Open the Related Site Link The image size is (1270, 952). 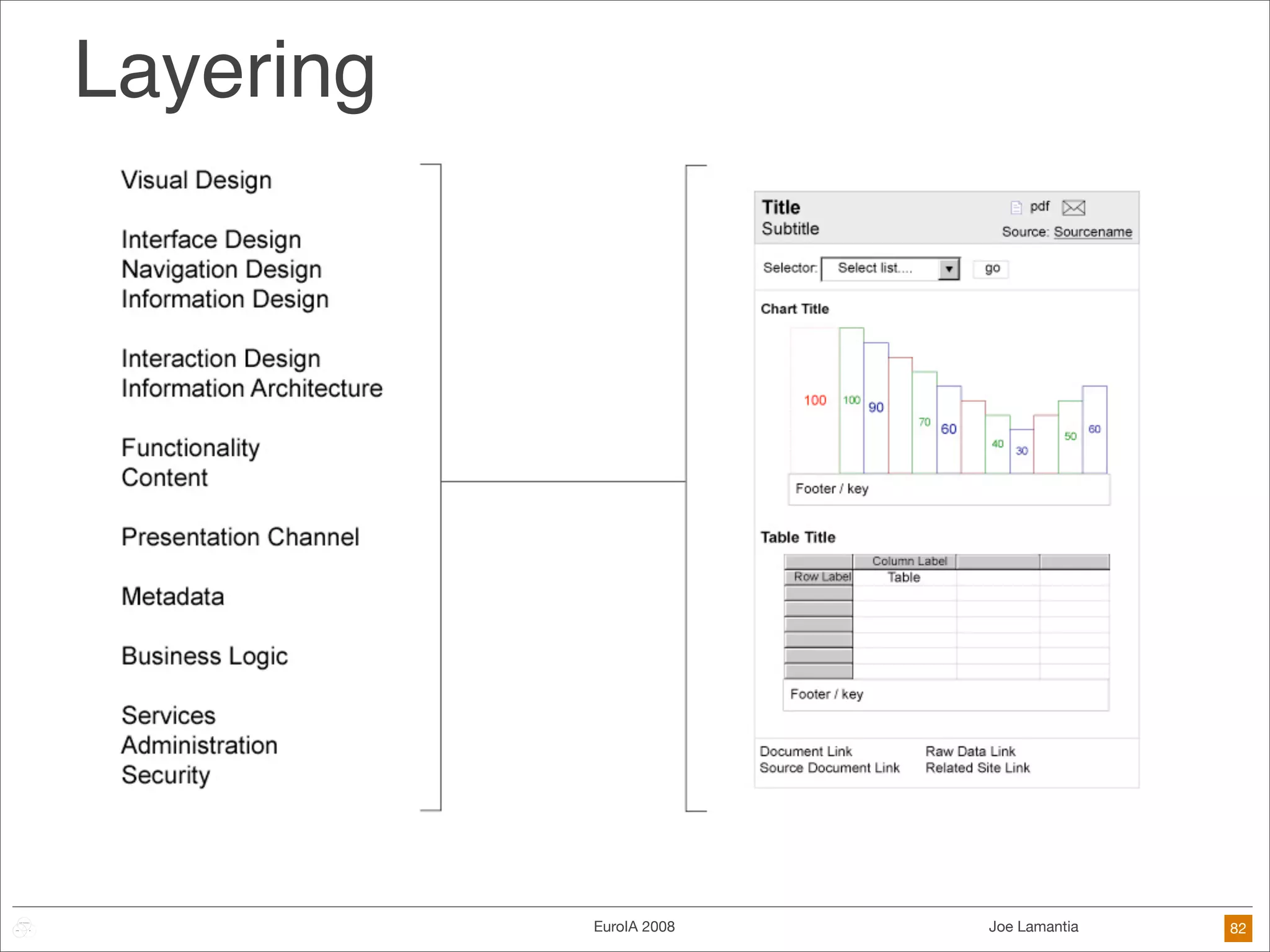pos(977,768)
